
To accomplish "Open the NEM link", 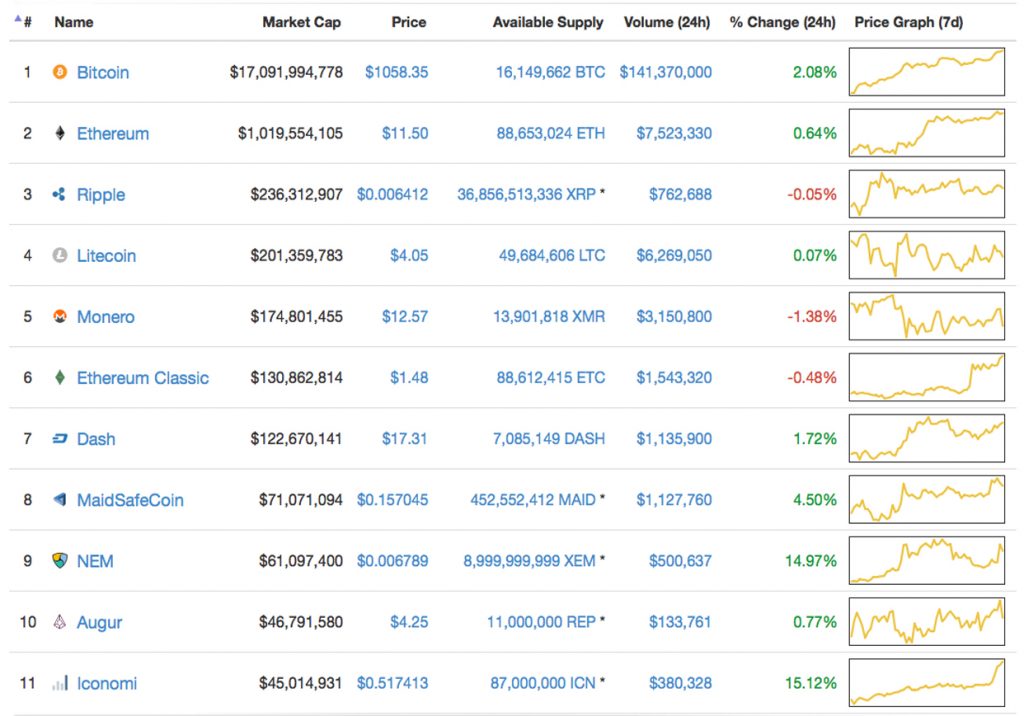I will pos(95,561).
